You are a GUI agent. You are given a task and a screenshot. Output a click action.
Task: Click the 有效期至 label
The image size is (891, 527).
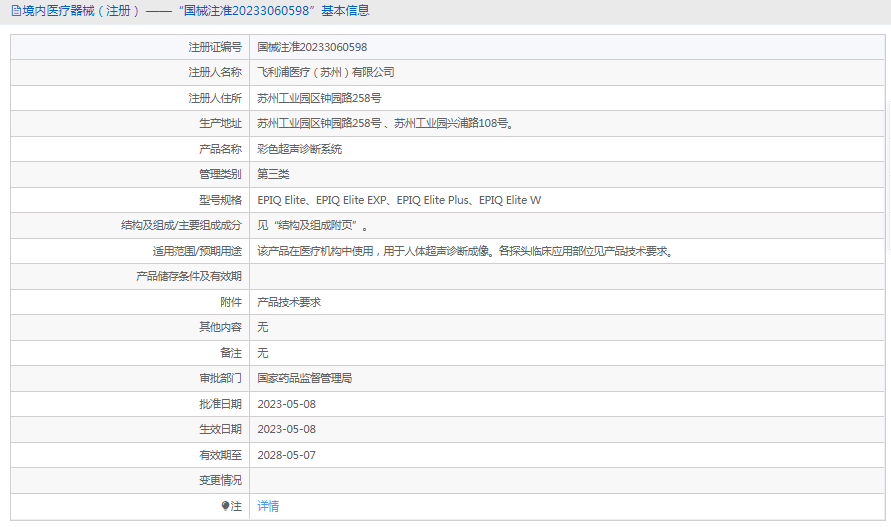[x=220, y=455]
